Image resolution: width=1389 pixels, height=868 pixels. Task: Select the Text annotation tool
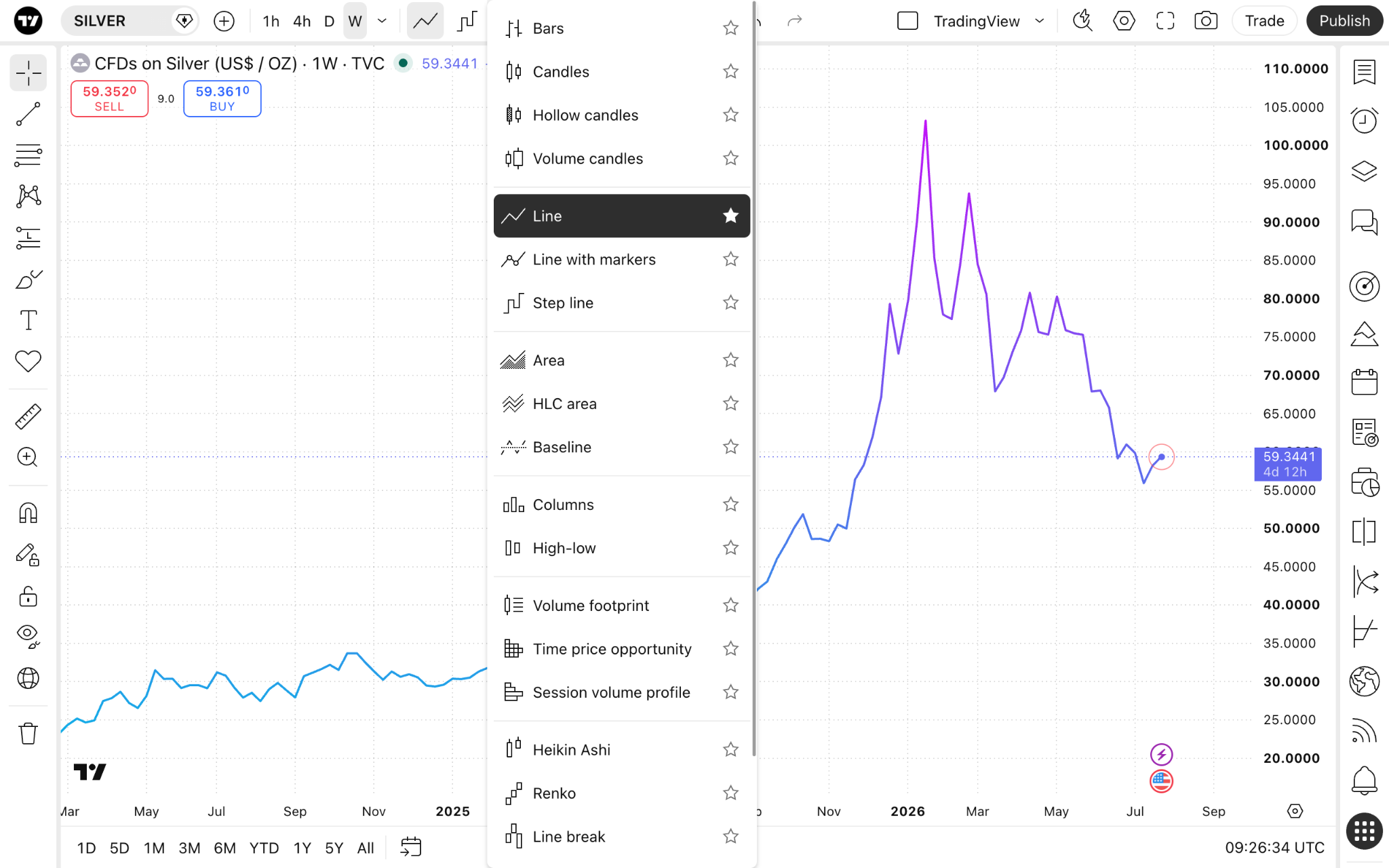pos(28,320)
